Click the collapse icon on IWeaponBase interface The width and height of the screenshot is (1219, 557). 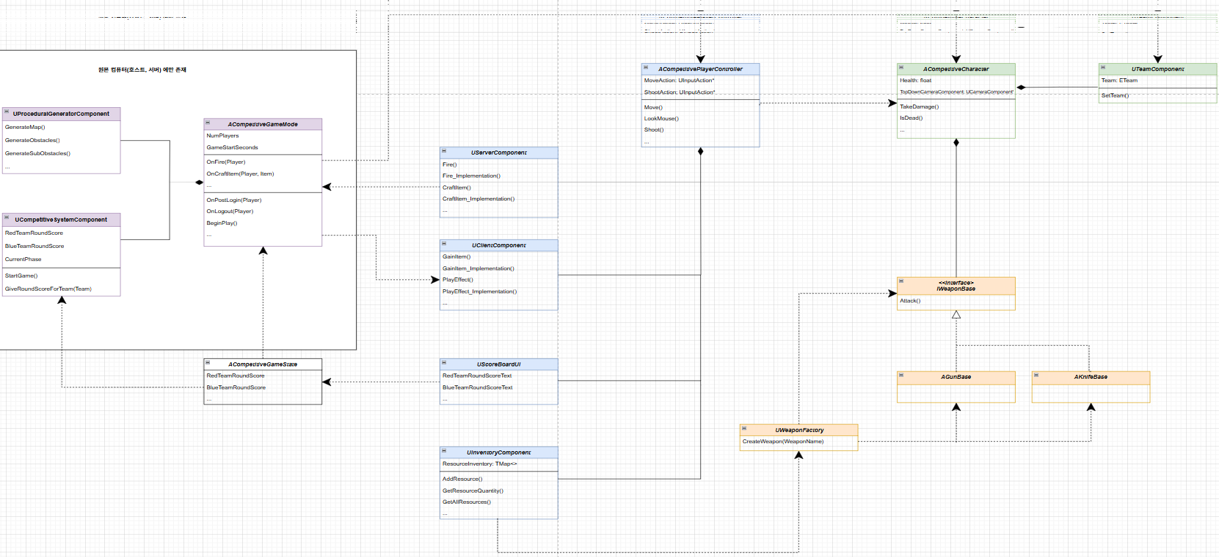click(x=903, y=282)
